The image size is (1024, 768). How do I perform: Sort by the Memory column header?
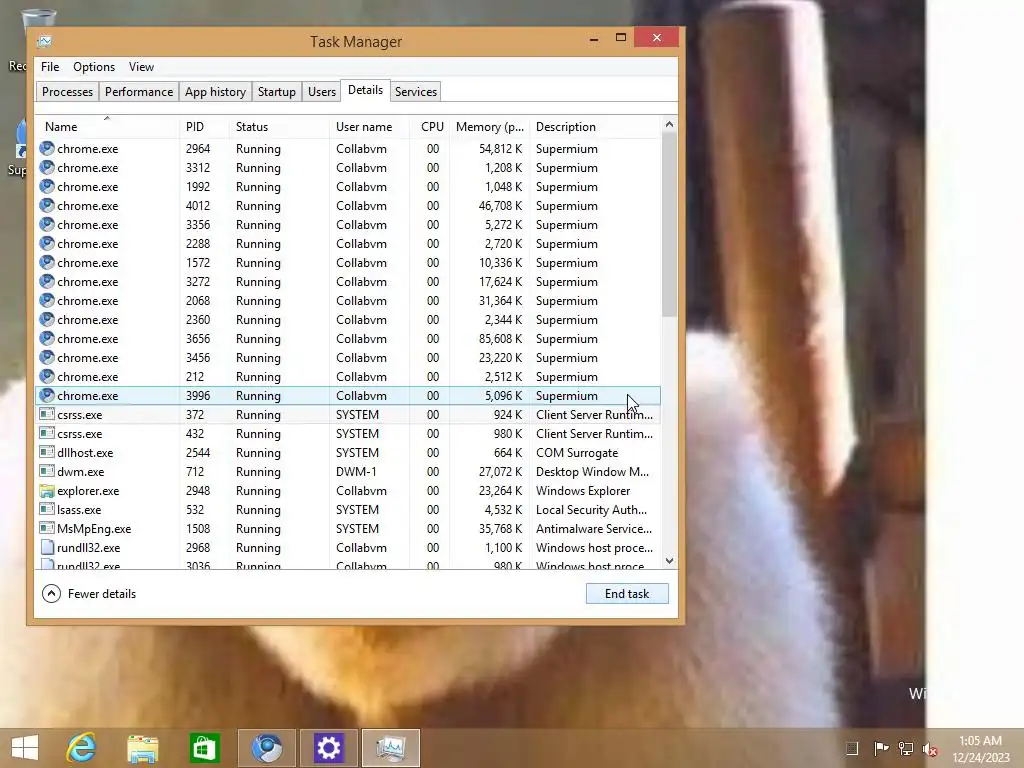pos(489,127)
